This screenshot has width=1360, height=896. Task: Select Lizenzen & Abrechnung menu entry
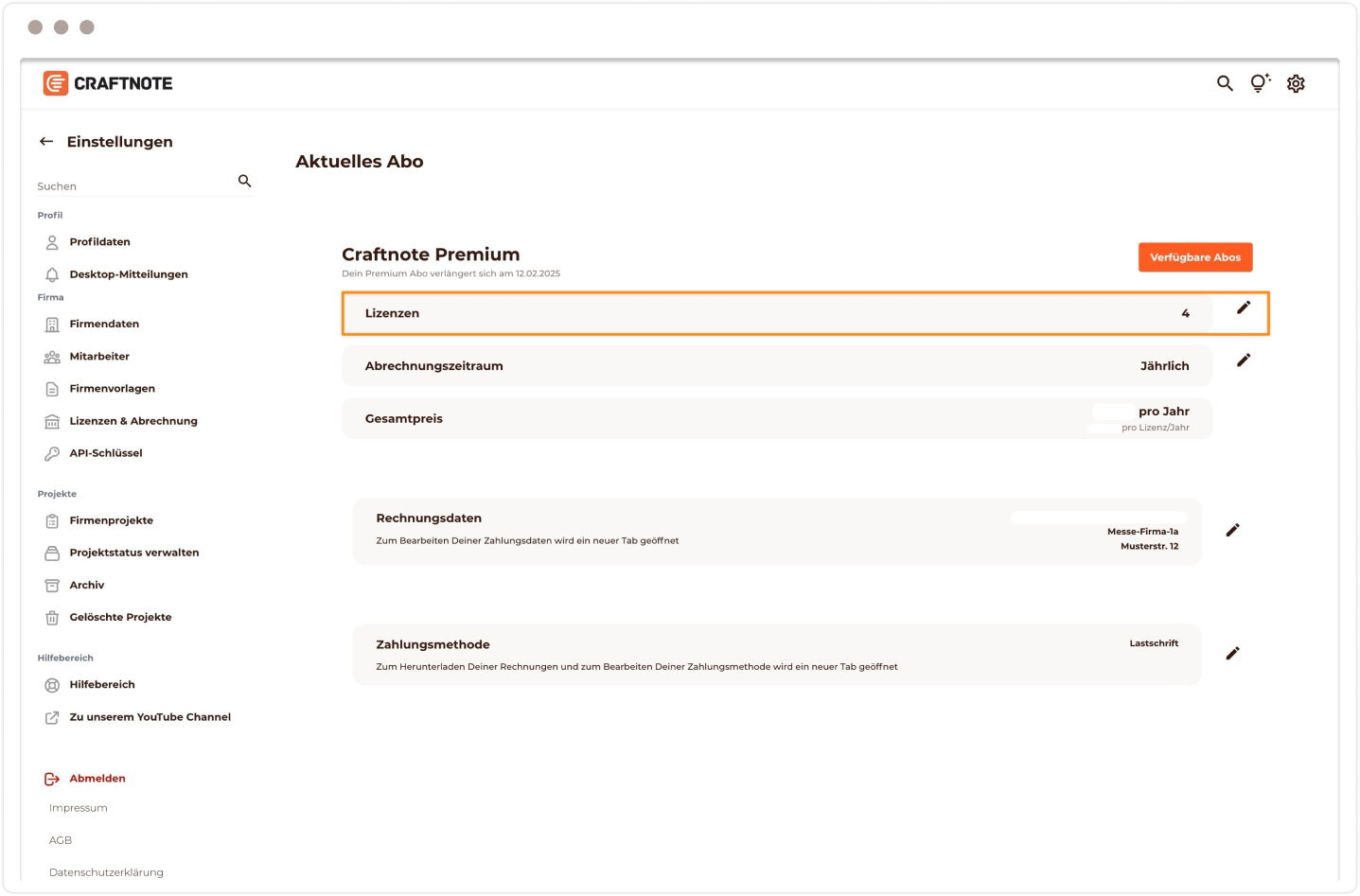[133, 421]
